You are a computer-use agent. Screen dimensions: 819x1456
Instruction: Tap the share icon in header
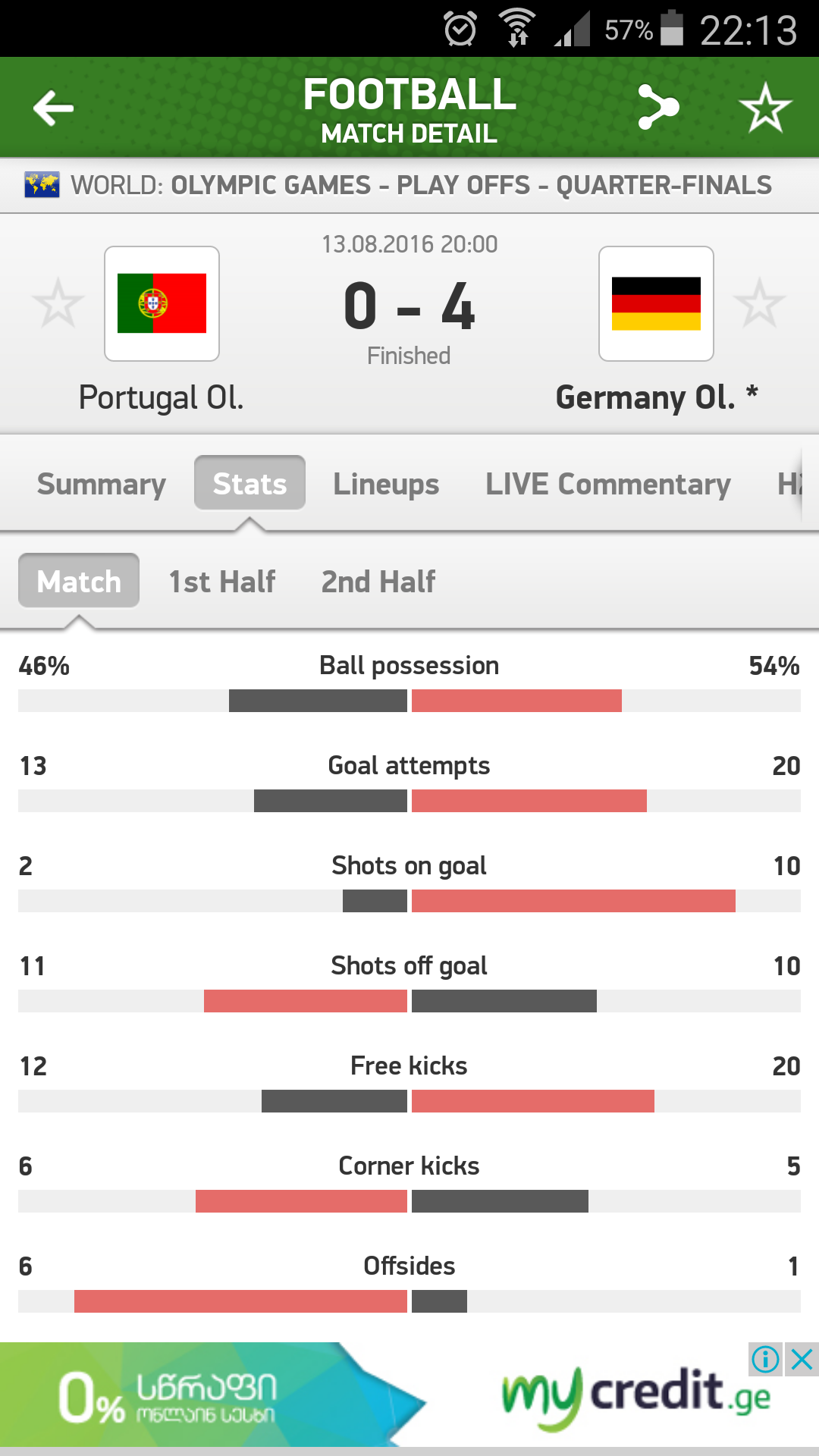coord(657,107)
